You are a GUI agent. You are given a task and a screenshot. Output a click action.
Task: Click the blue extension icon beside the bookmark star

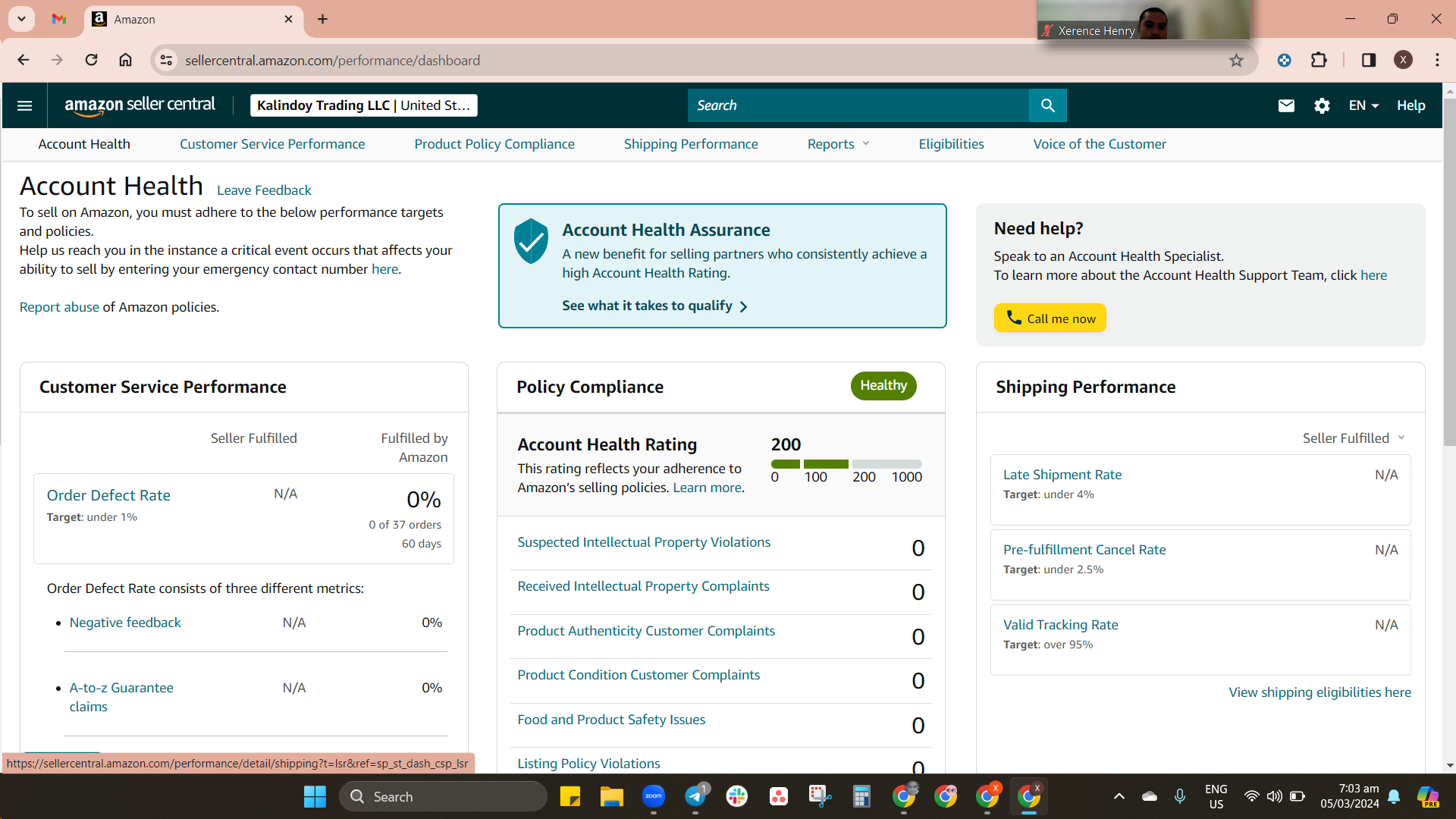[x=1284, y=60]
